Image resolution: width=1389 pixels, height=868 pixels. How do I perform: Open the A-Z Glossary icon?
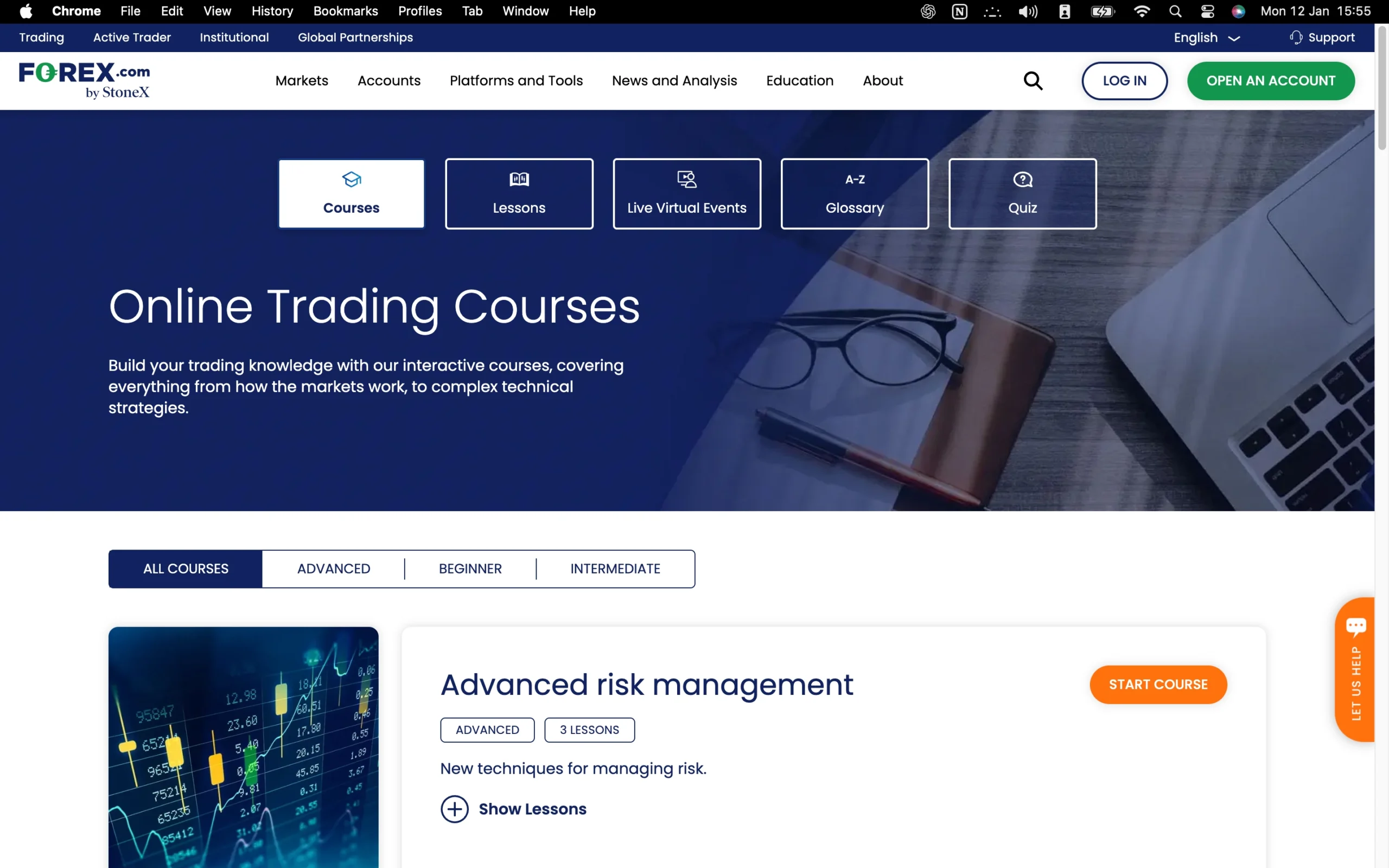(x=854, y=178)
